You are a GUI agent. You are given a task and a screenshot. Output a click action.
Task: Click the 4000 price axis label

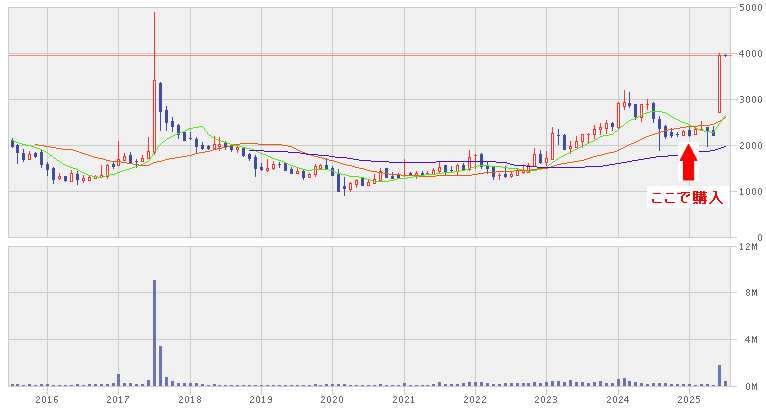(751, 53)
